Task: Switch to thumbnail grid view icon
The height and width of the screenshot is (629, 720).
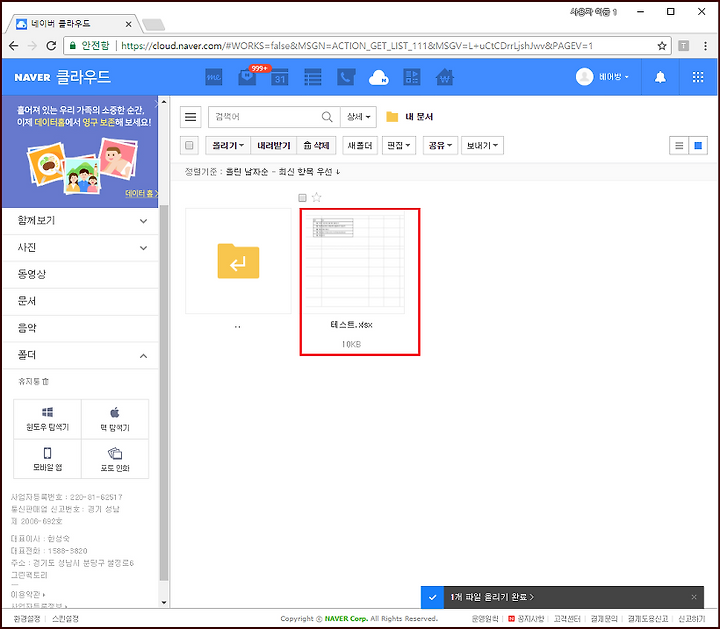Action: 698,146
